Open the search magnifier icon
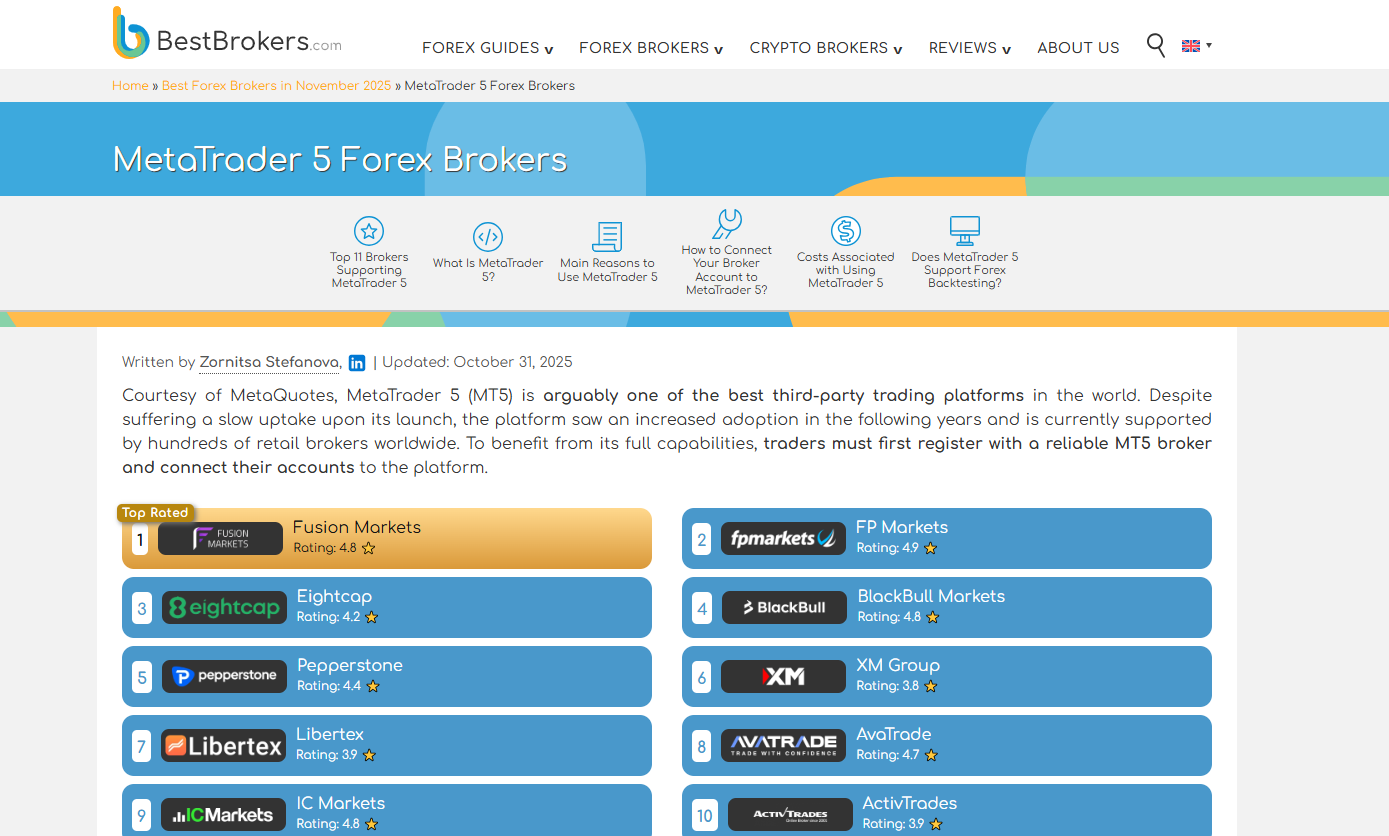 coord(1155,45)
